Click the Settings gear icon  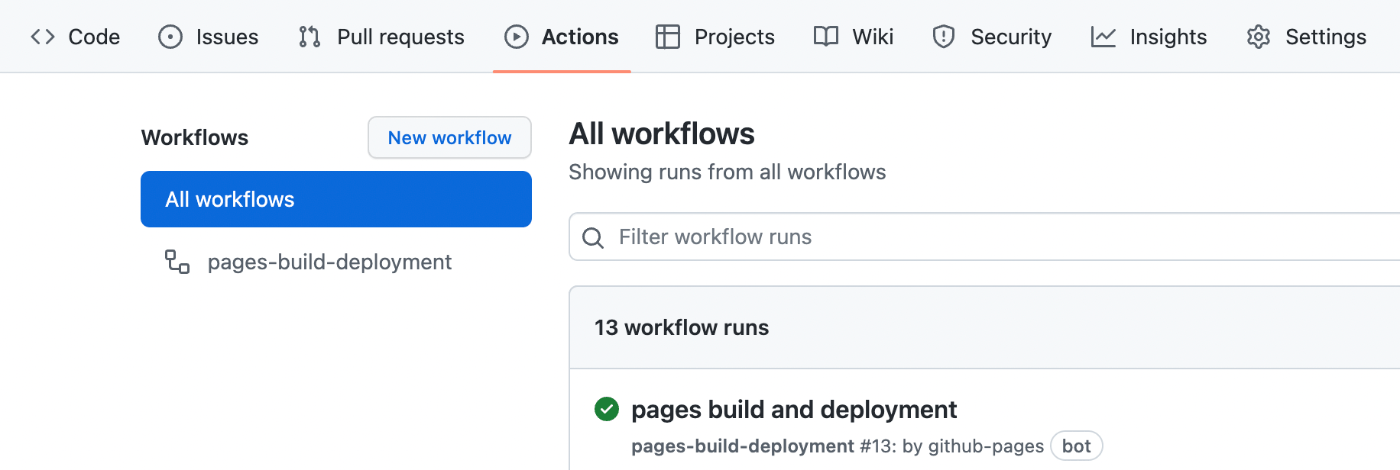(1258, 37)
